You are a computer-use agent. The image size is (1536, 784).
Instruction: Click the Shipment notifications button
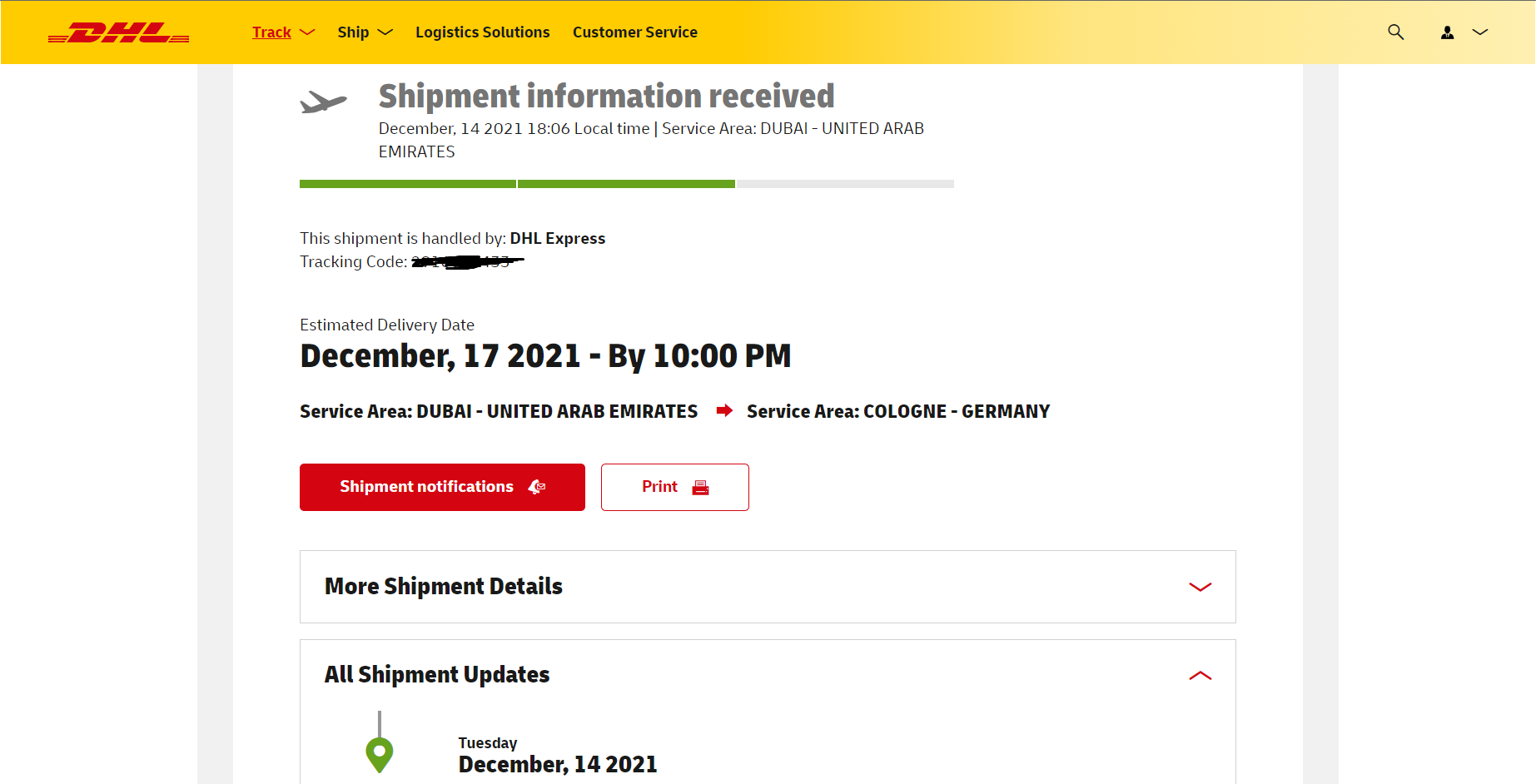(x=442, y=487)
